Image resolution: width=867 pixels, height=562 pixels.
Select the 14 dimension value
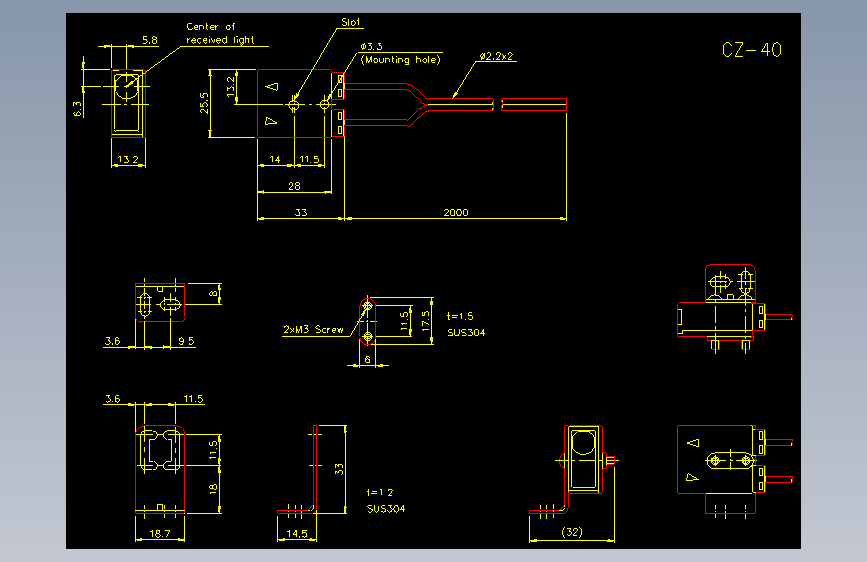click(x=275, y=159)
